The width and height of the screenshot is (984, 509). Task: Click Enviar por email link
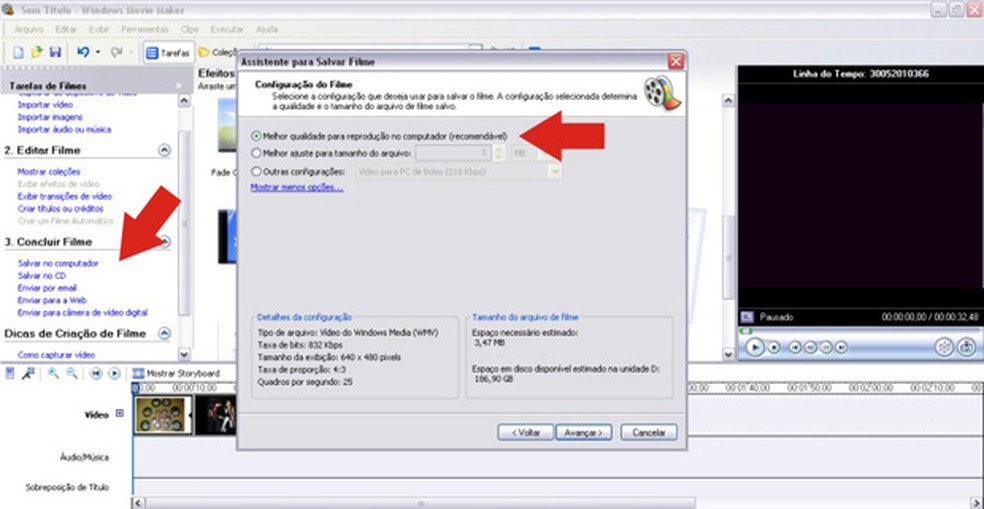(47, 288)
